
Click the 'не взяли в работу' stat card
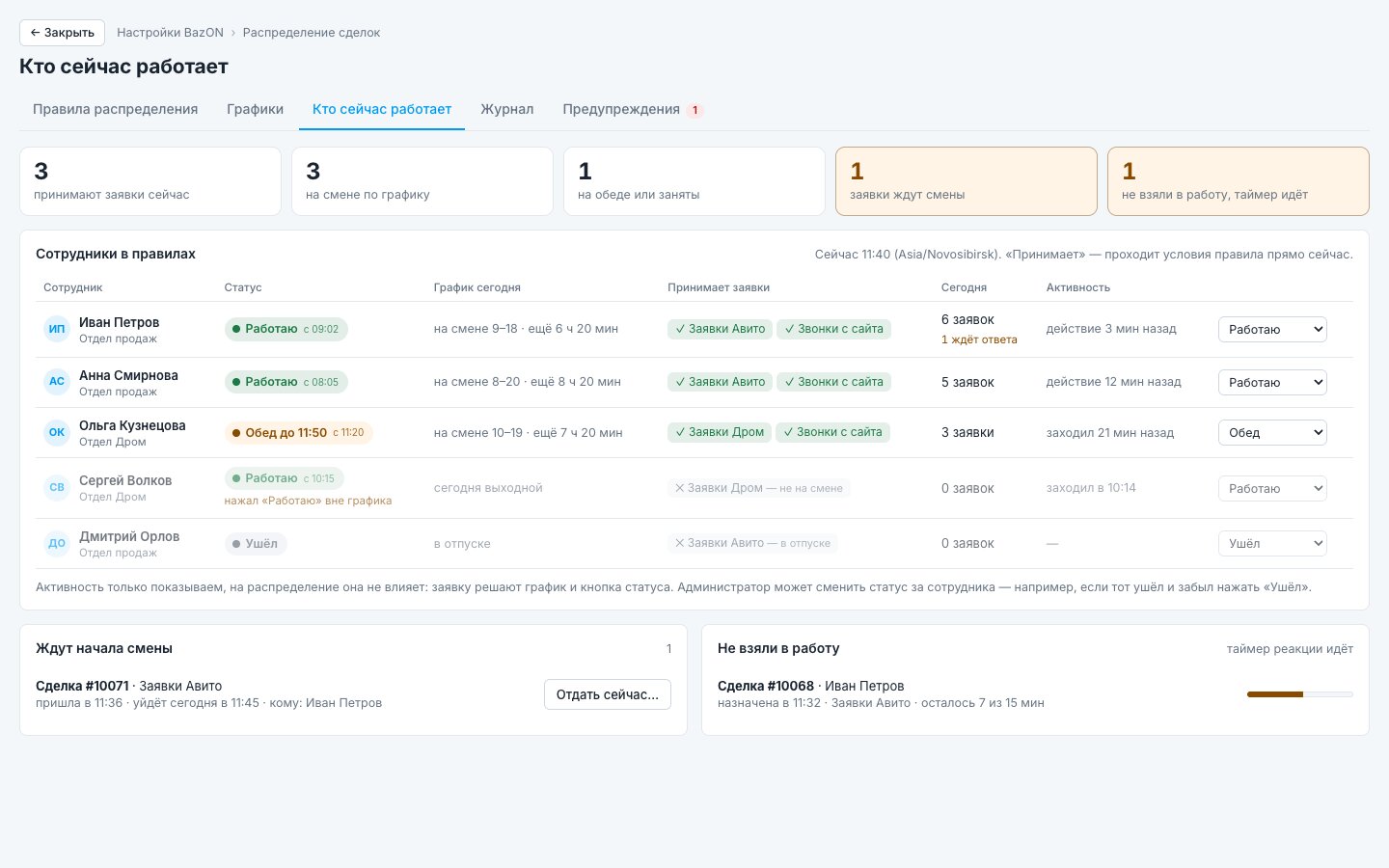pyautogui.click(x=1239, y=181)
